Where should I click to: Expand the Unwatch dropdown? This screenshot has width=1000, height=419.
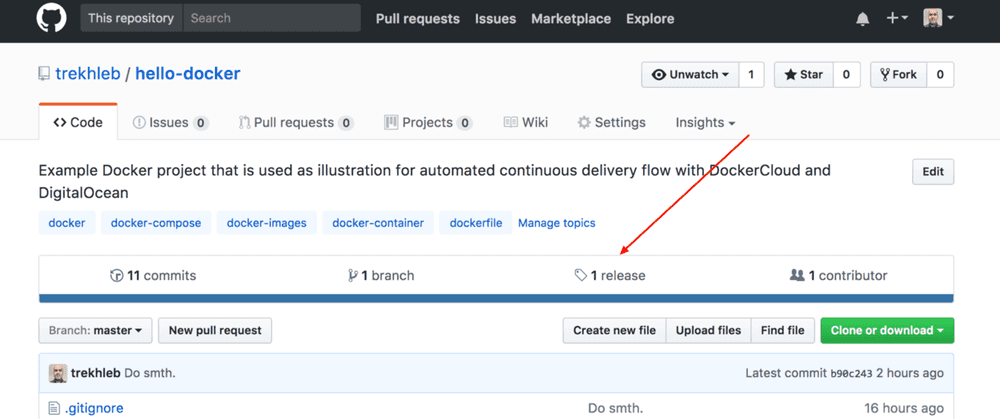(690, 75)
